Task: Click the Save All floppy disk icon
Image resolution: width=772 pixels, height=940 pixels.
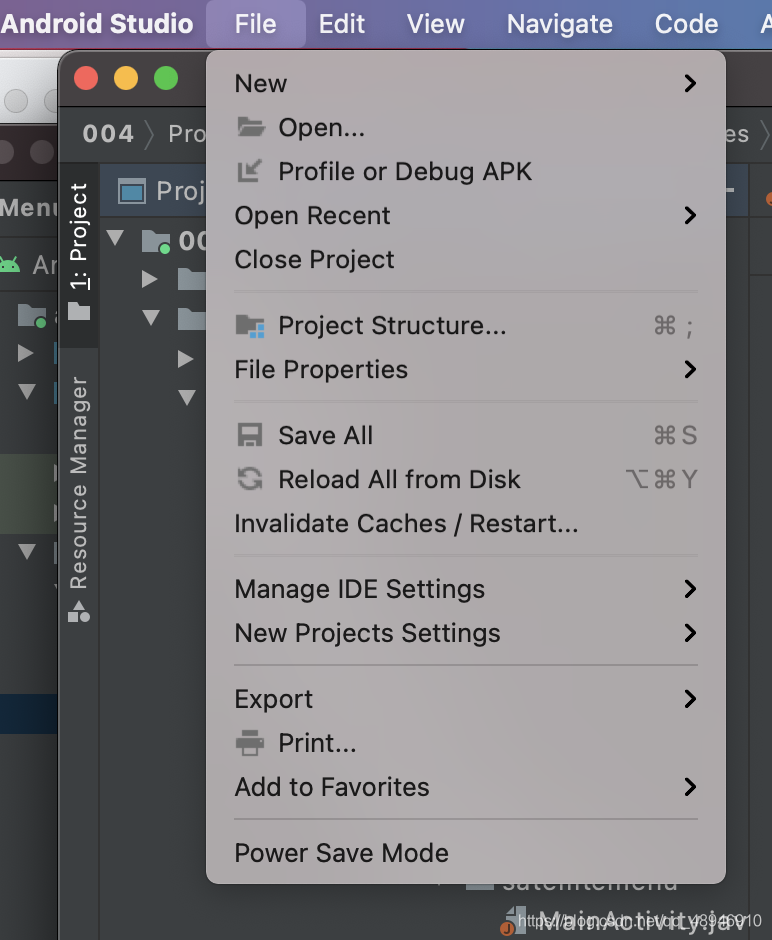Action: pyautogui.click(x=250, y=435)
